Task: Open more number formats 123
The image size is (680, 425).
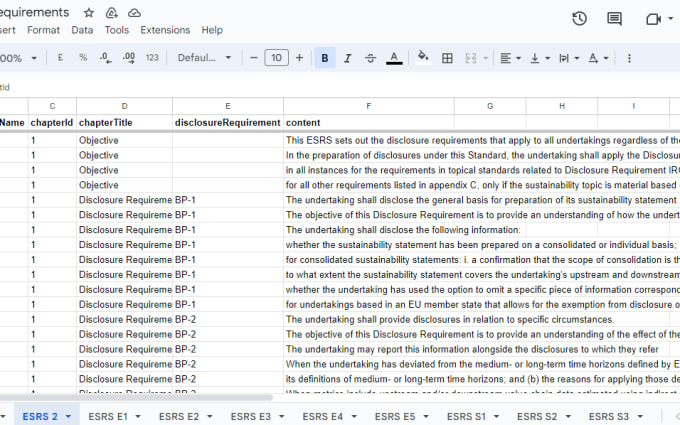Action: pyautogui.click(x=152, y=58)
